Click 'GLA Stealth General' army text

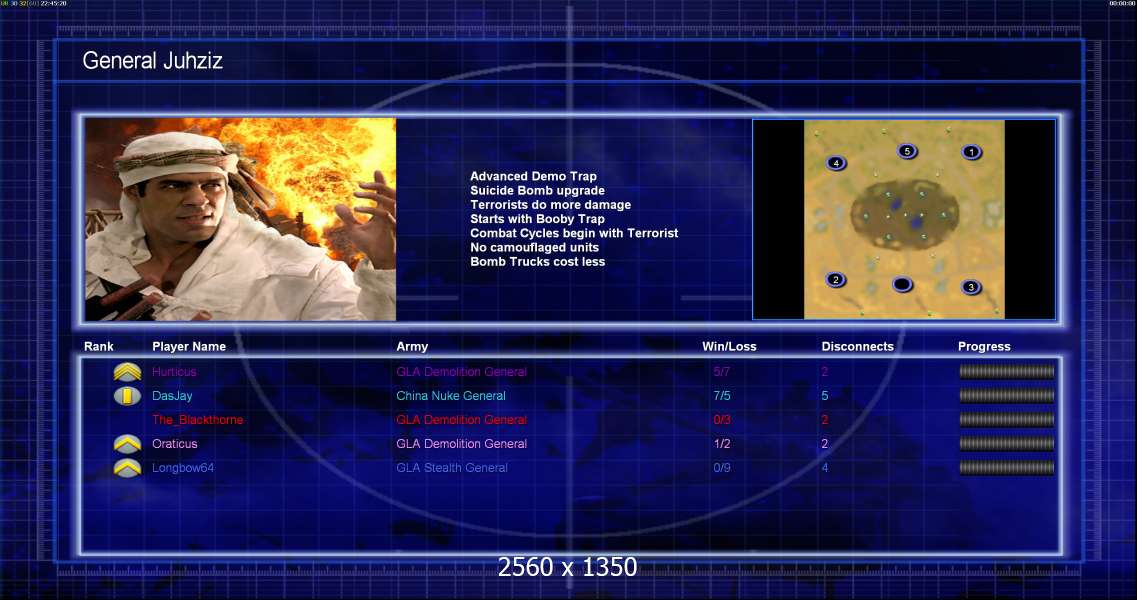click(x=452, y=468)
